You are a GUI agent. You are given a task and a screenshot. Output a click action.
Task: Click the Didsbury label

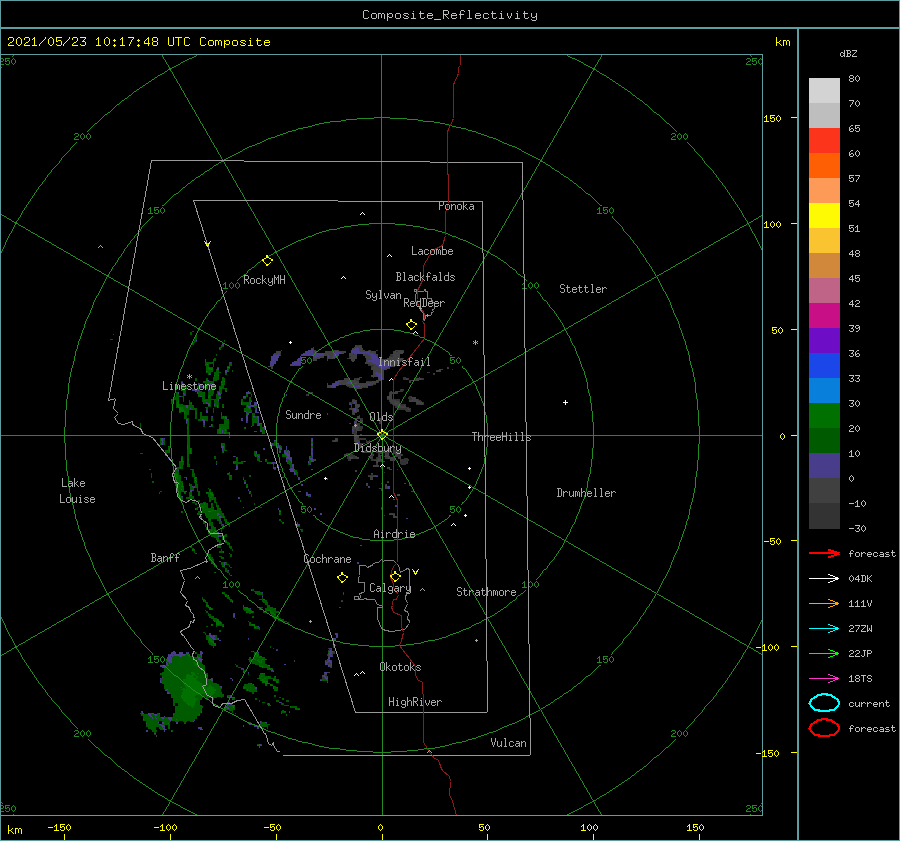coord(378,448)
